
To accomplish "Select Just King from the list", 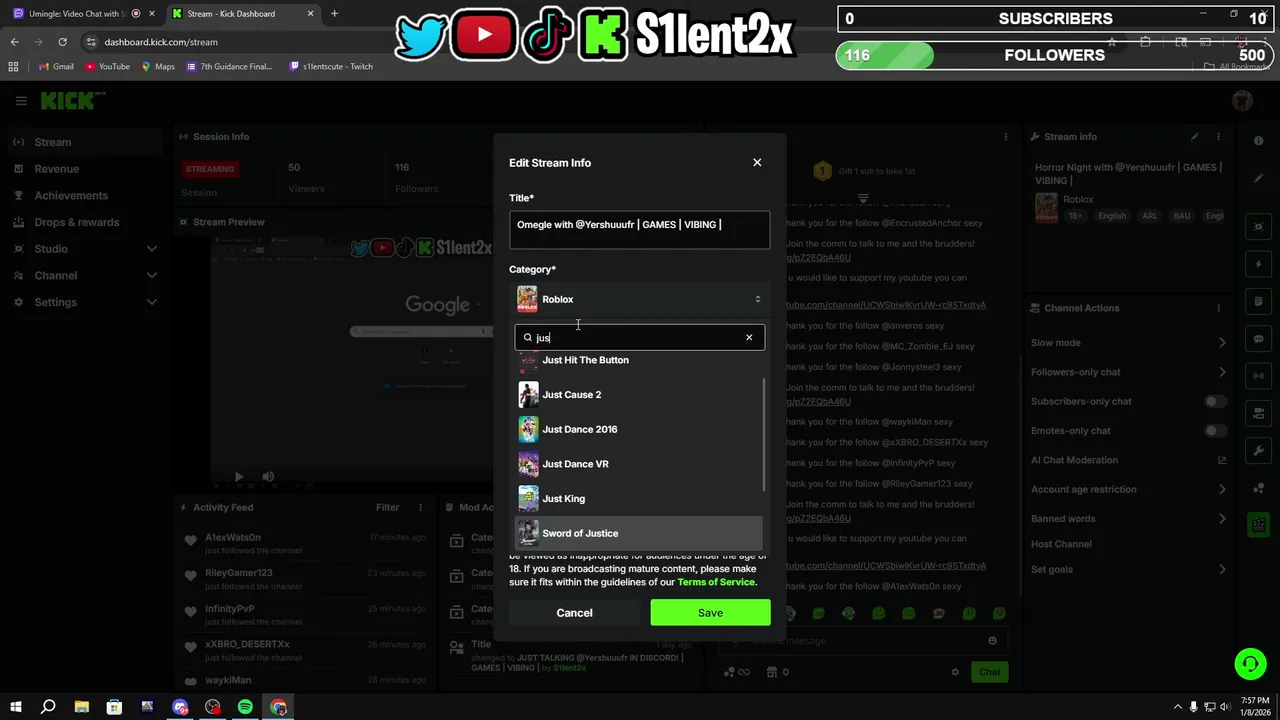I will [x=638, y=498].
